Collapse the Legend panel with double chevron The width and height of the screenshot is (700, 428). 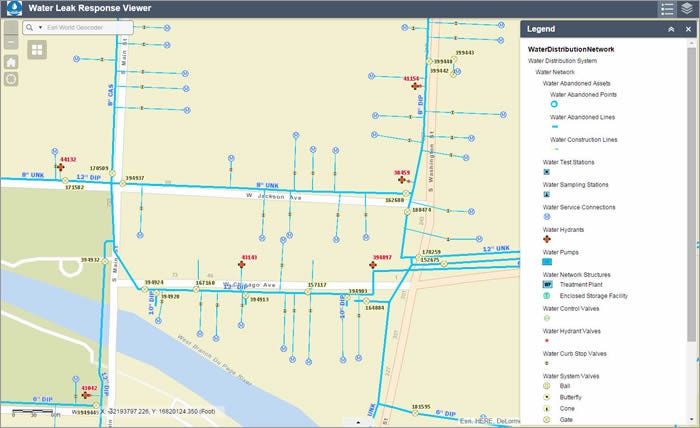[671, 29]
